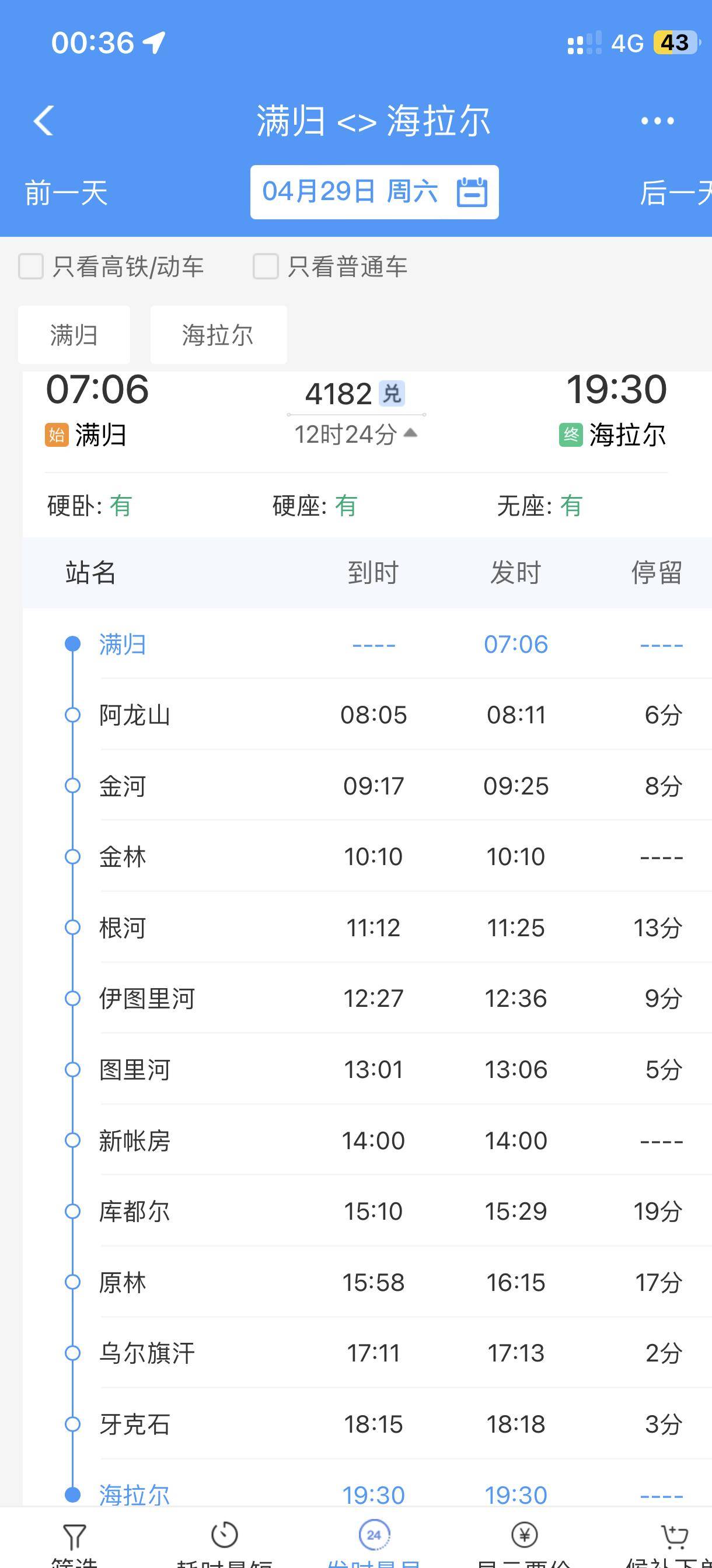Image resolution: width=712 pixels, height=1568 pixels.
Task: Tap the blue 兑 points-exchange badge
Action: (x=391, y=393)
